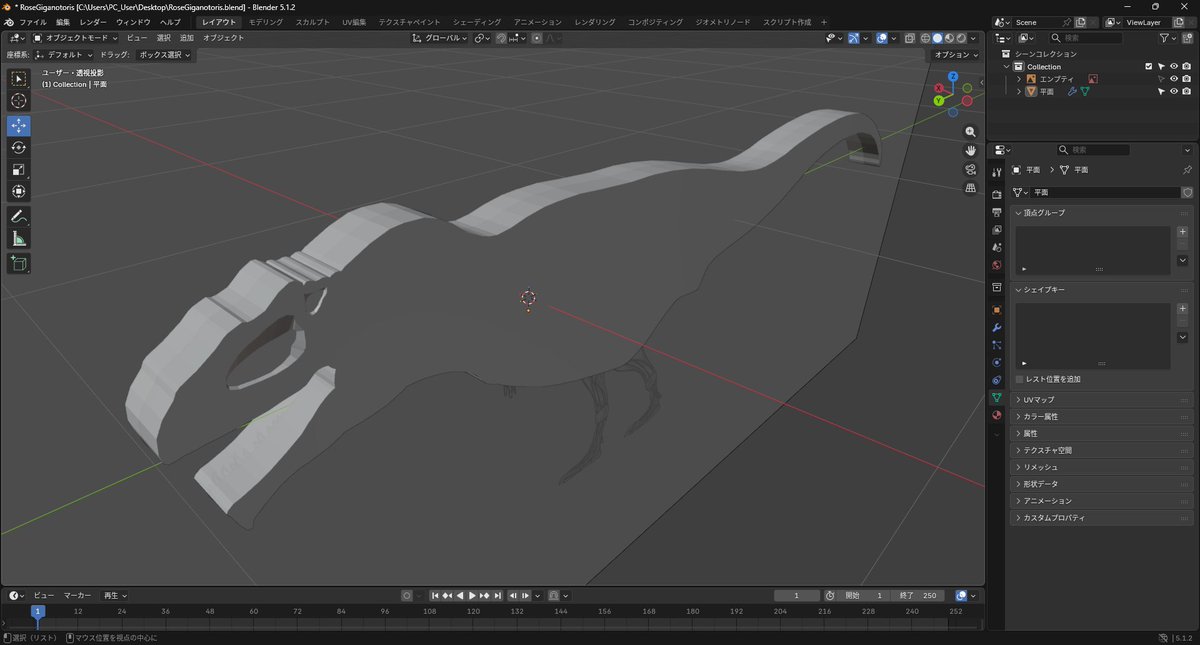1200x645 pixels.
Task: Click the current frame field showing 1
Action: point(797,596)
